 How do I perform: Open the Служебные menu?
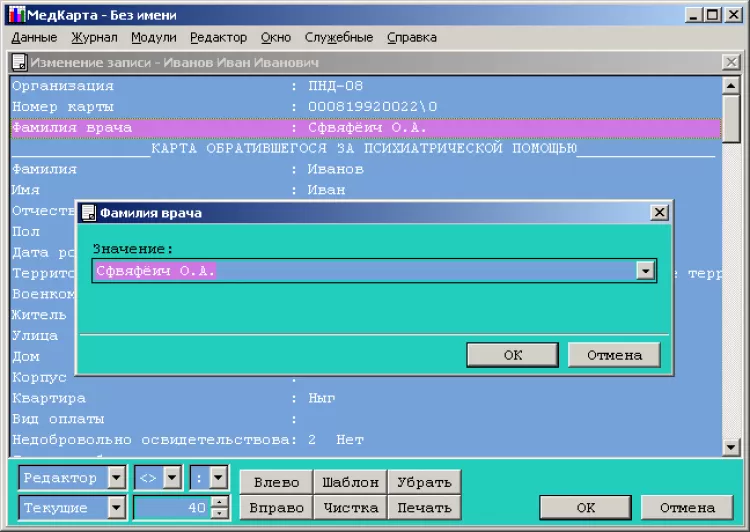(339, 37)
